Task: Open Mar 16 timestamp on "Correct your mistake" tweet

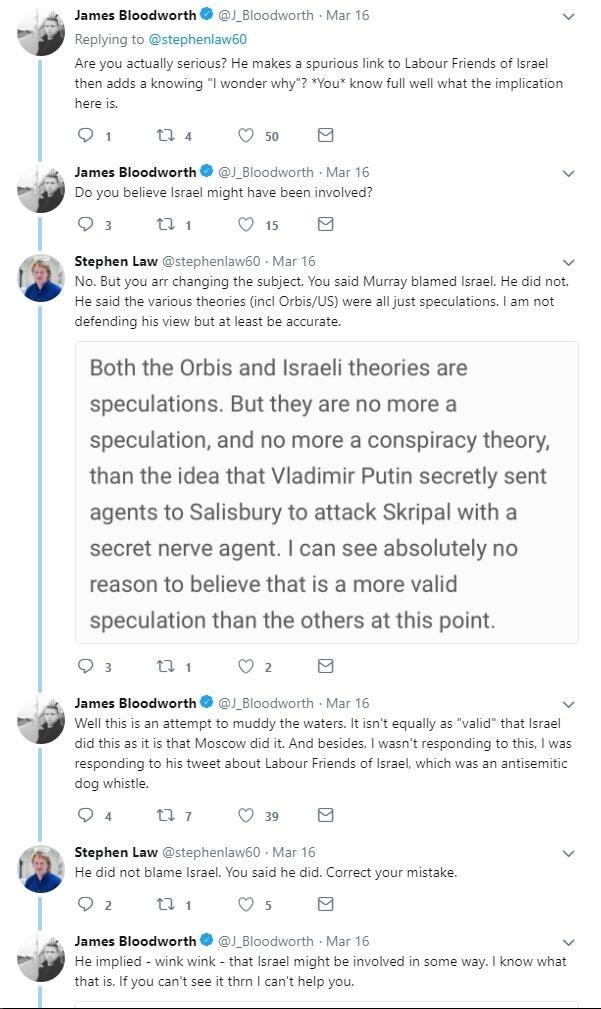Action: click(293, 852)
